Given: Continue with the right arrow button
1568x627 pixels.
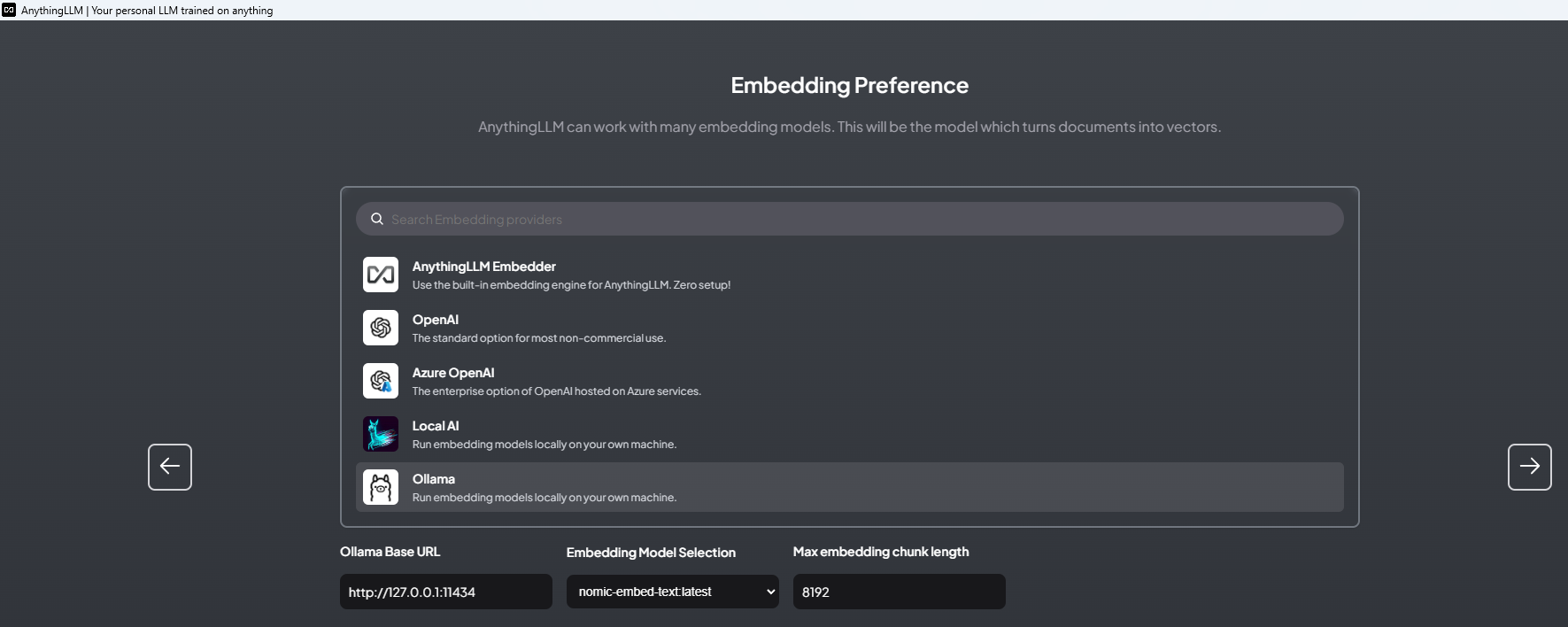Looking at the screenshot, I should pos(1530,467).
